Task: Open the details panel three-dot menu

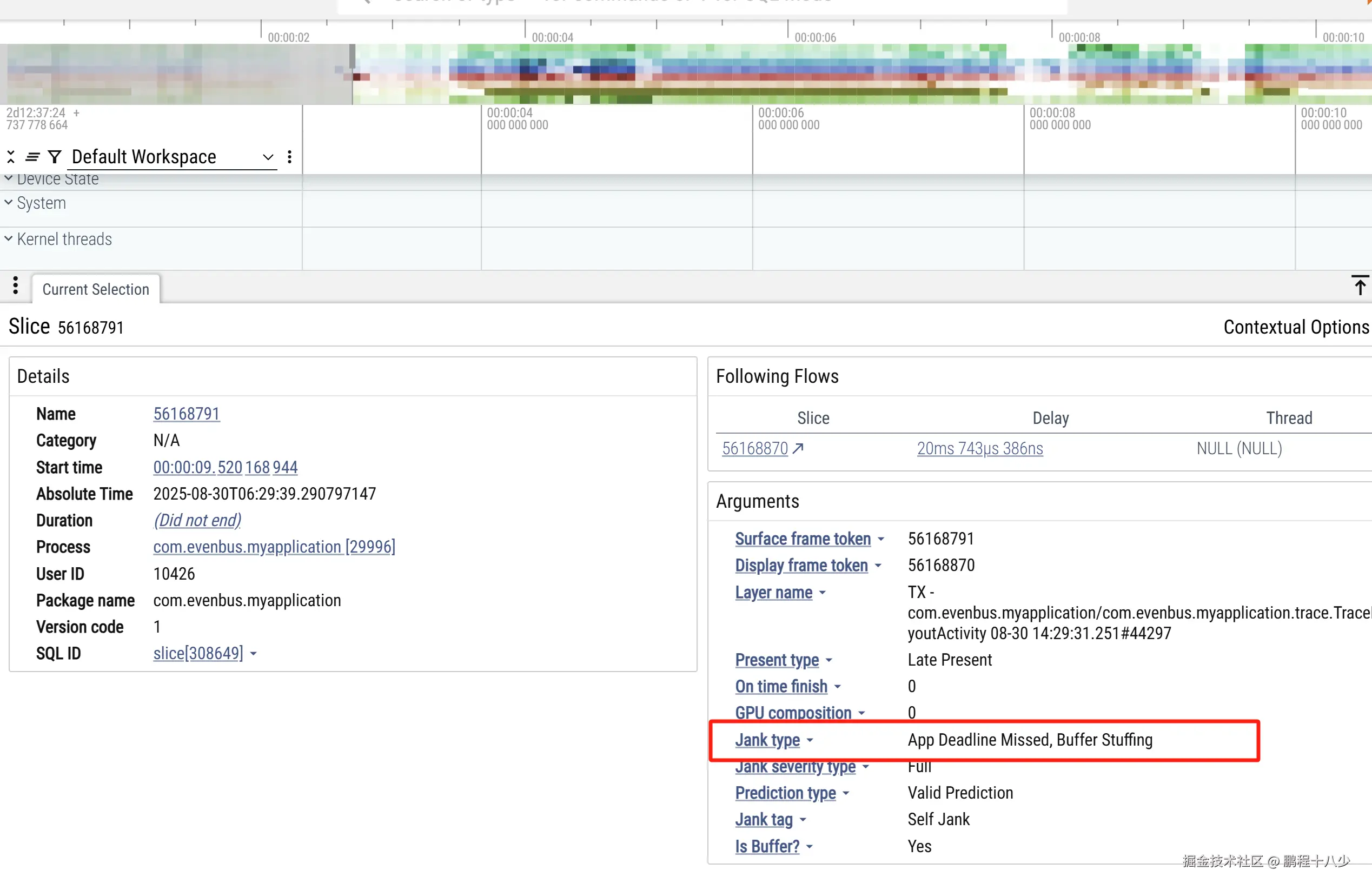Action: pos(16,285)
